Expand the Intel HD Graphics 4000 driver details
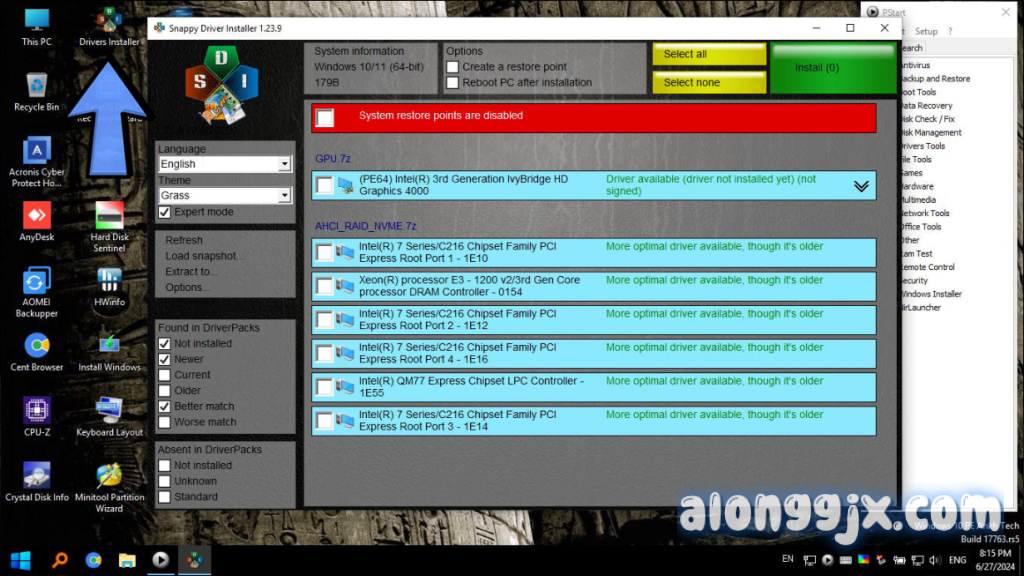The image size is (1024, 576). click(x=861, y=186)
